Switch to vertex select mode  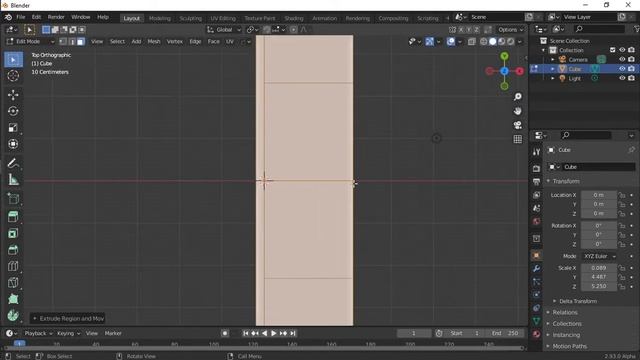coord(63,42)
